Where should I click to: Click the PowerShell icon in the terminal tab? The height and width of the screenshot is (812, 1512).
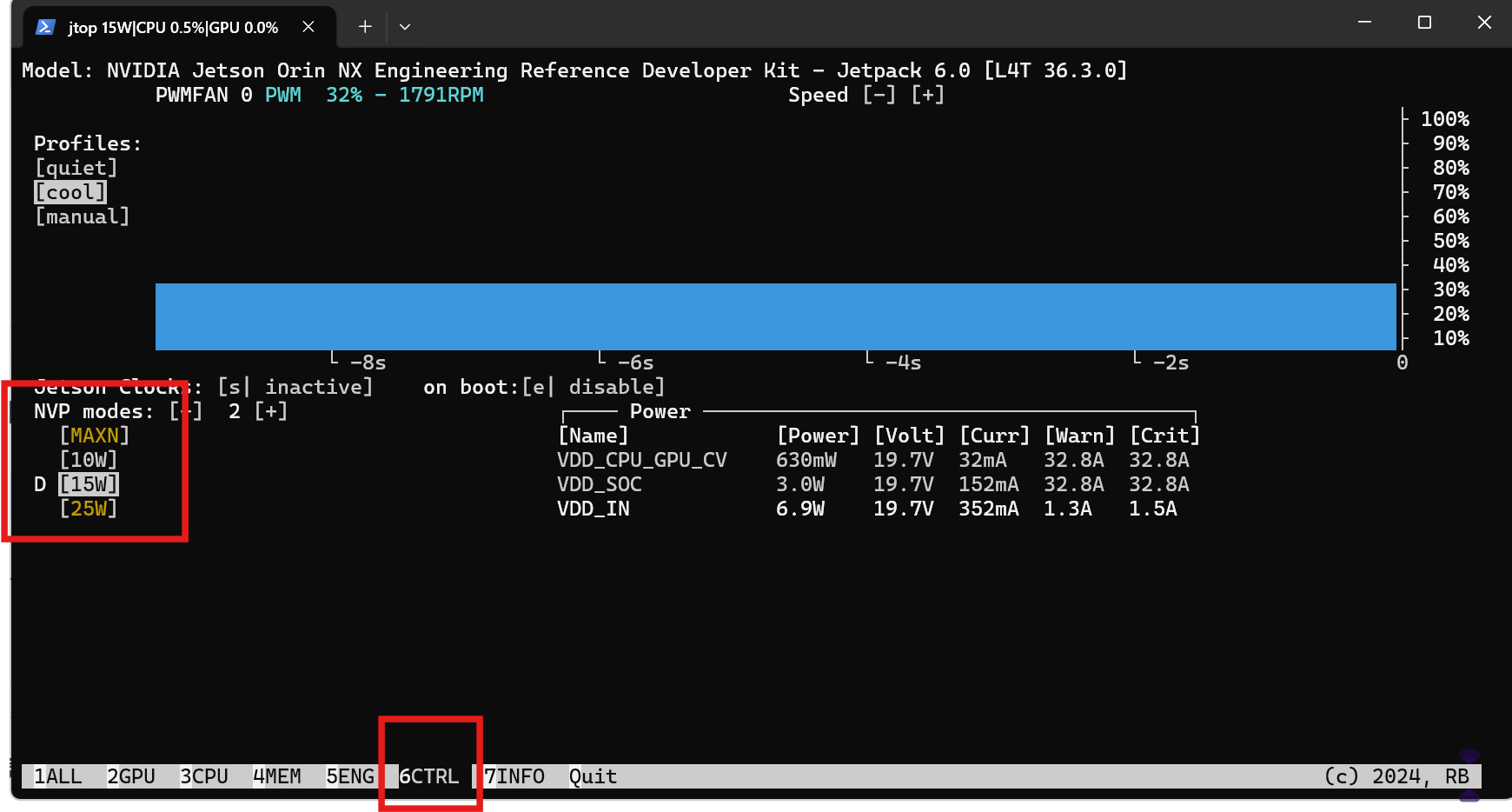pos(45,27)
